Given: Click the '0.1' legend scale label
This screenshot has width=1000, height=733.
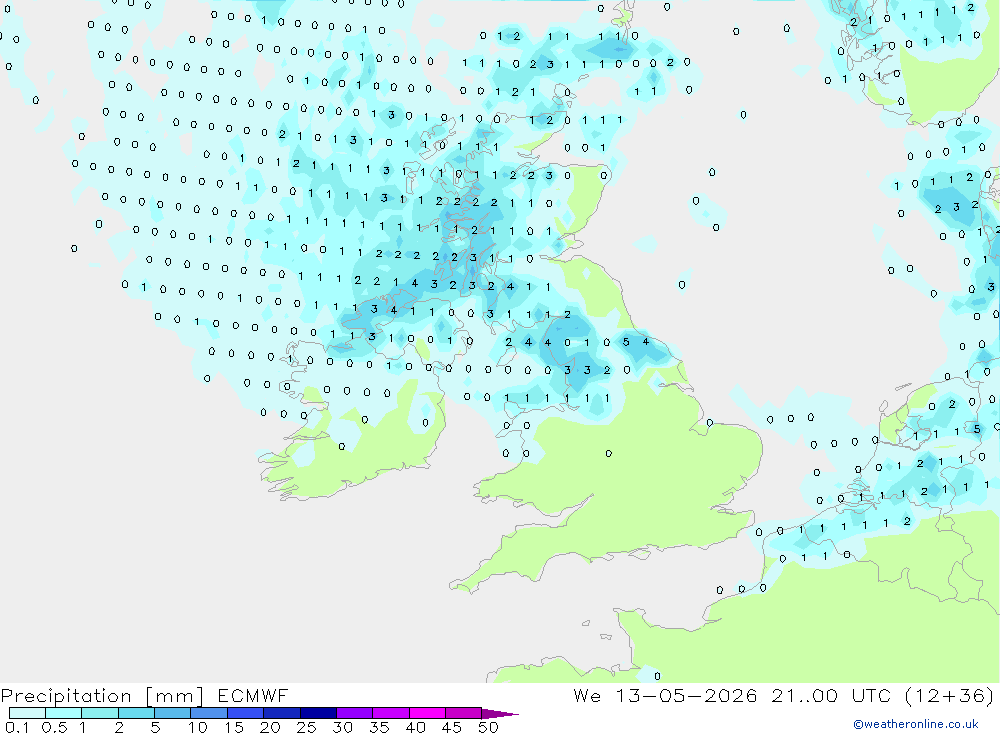Looking at the screenshot, I should coord(17,727).
